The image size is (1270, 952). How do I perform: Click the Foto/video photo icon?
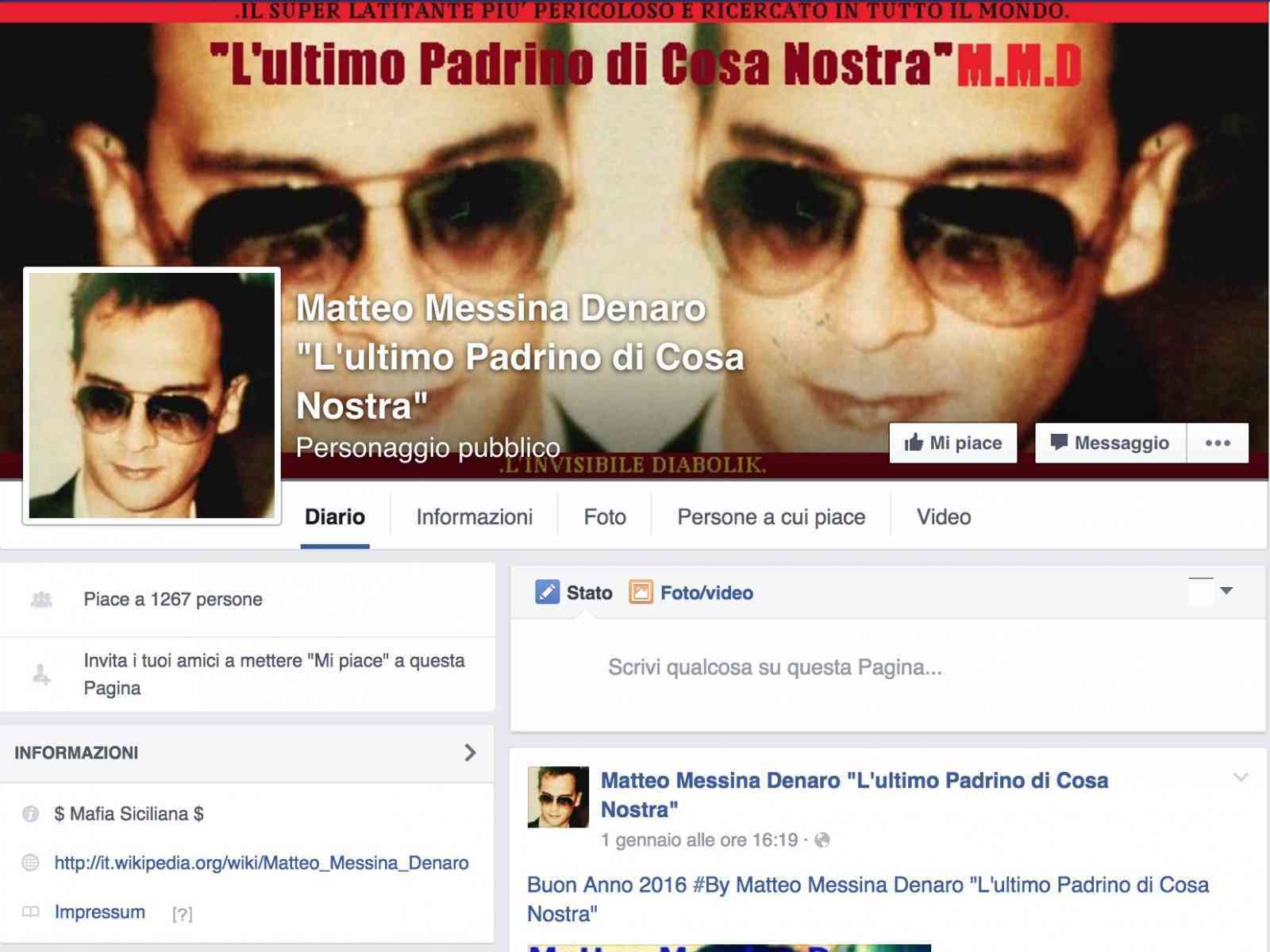click(640, 592)
